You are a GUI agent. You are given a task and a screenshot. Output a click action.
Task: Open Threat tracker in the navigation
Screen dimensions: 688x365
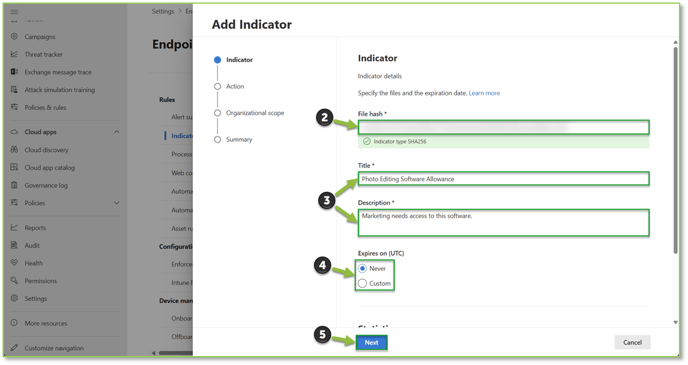(x=43, y=54)
